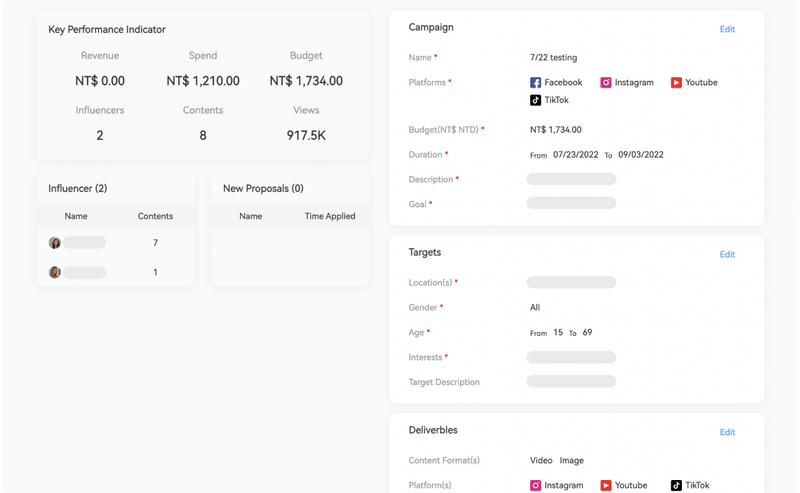Click the Video content format
800x493 pixels.
[541, 460]
